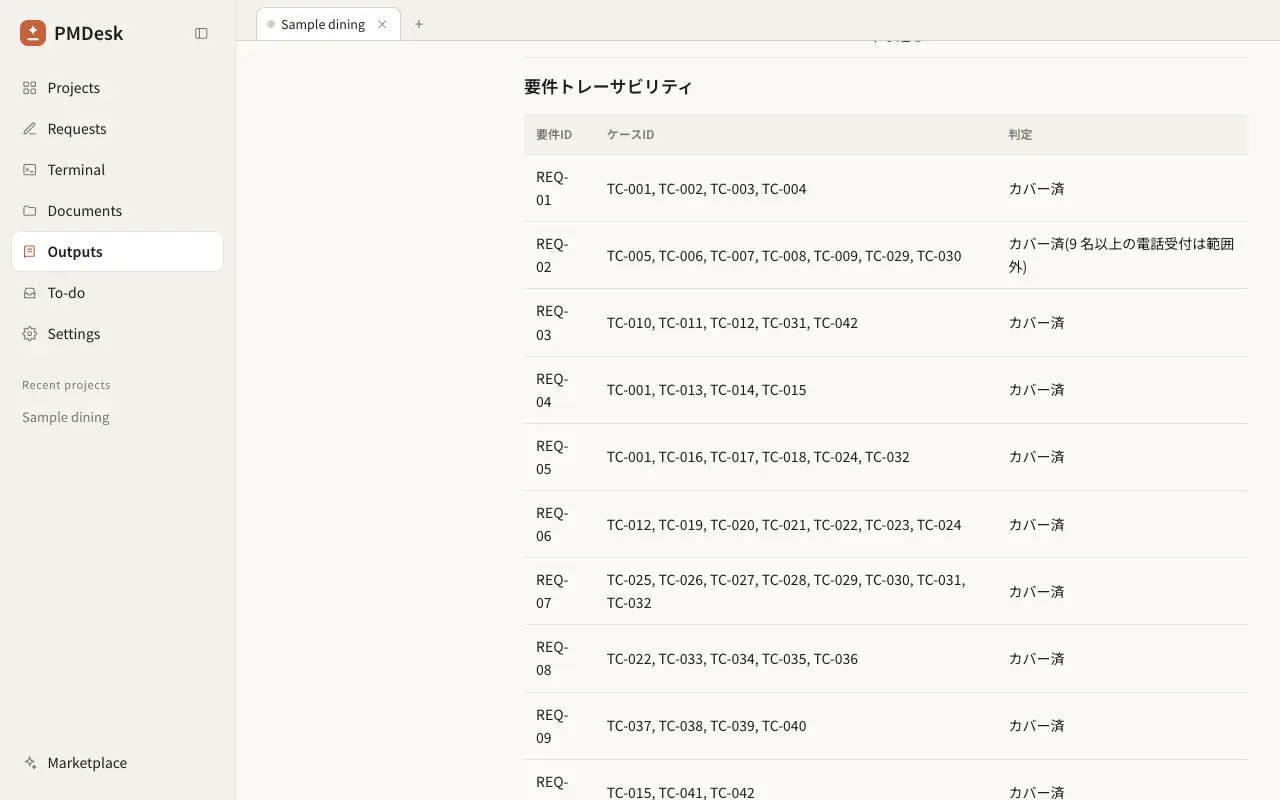Click the 要件トレーサビリティ heading

(608, 87)
